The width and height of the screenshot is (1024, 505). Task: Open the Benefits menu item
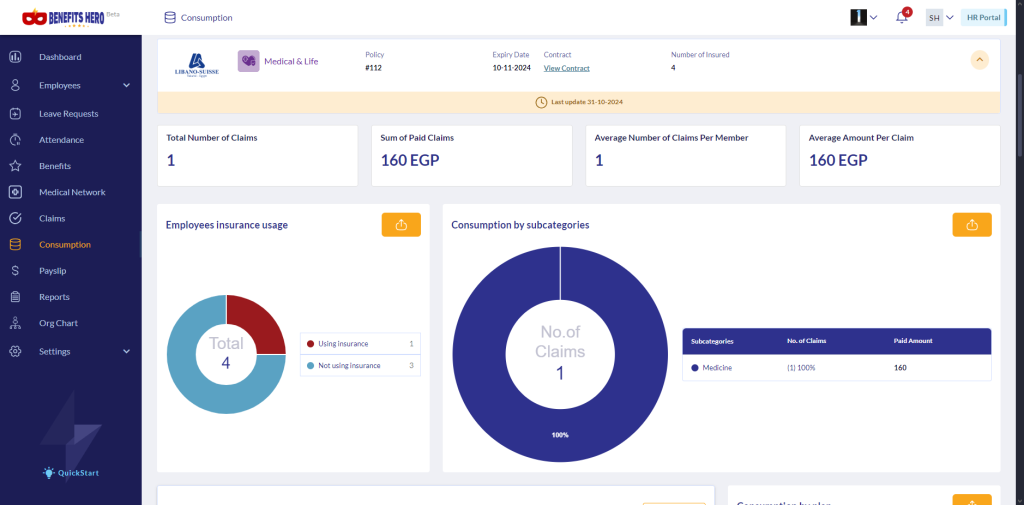[x=55, y=166]
